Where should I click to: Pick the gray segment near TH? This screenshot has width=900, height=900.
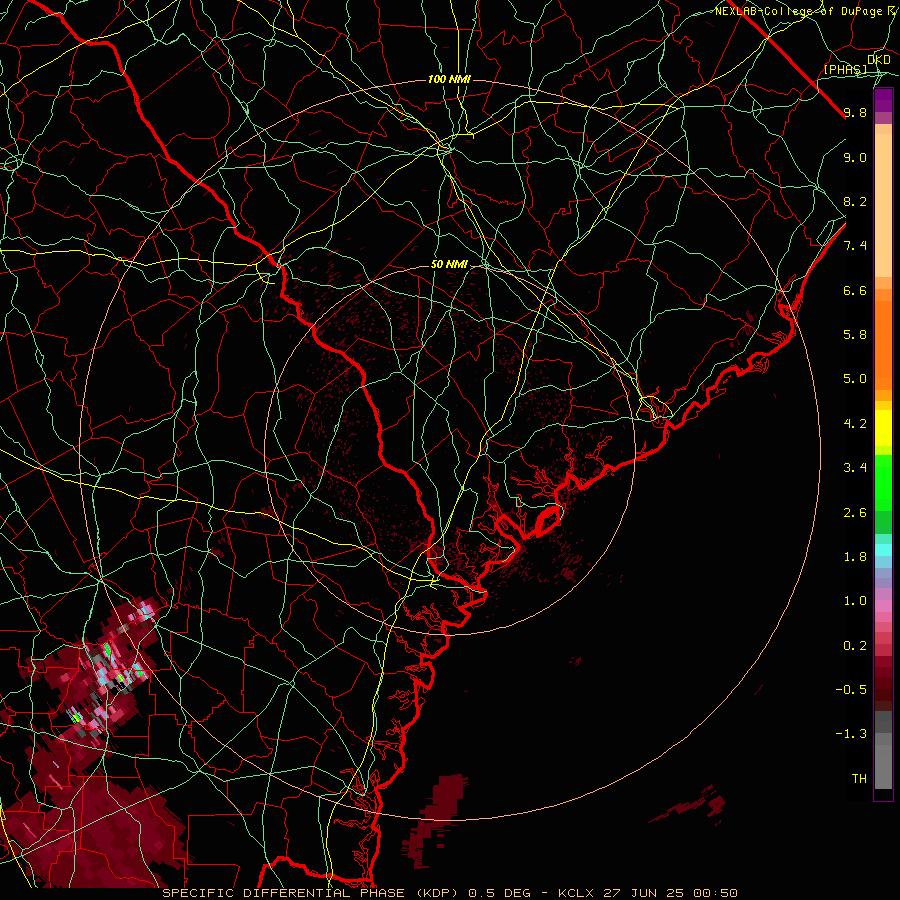(883, 766)
